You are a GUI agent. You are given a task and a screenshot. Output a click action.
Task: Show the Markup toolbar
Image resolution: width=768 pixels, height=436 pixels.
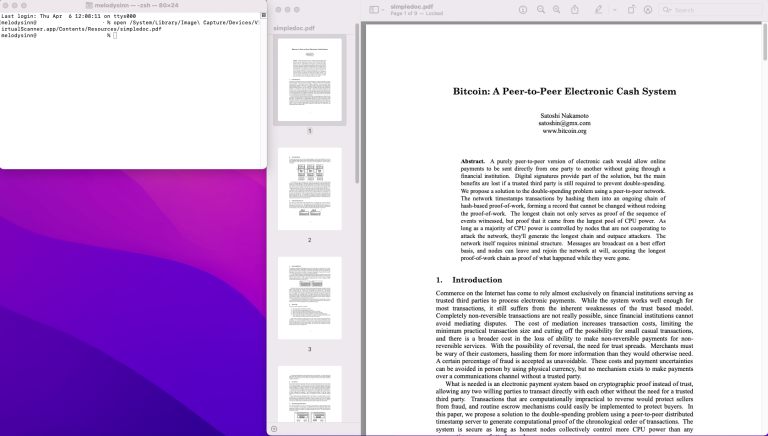click(648, 10)
